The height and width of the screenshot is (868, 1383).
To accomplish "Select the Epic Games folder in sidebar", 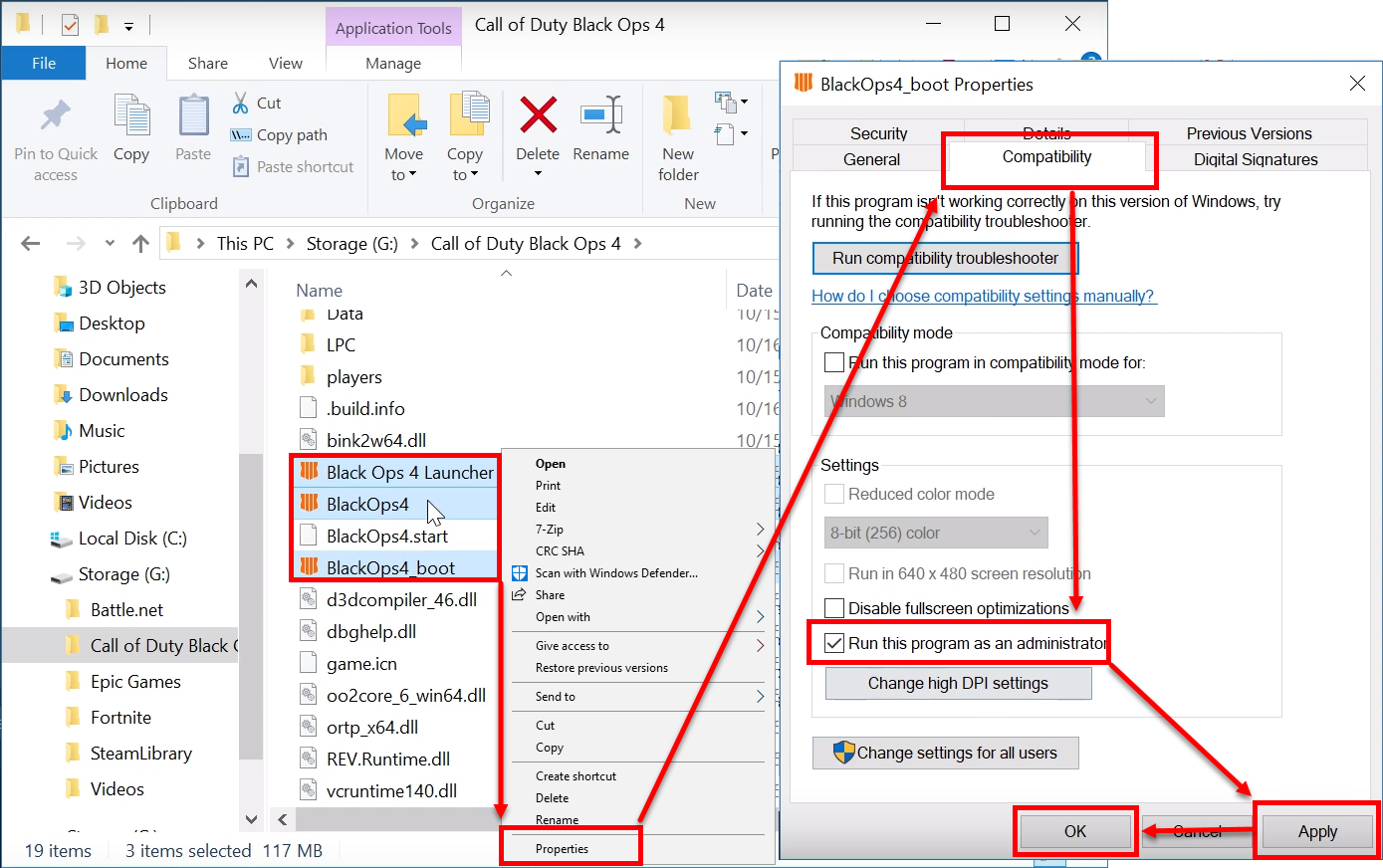I will pyautogui.click(x=135, y=682).
